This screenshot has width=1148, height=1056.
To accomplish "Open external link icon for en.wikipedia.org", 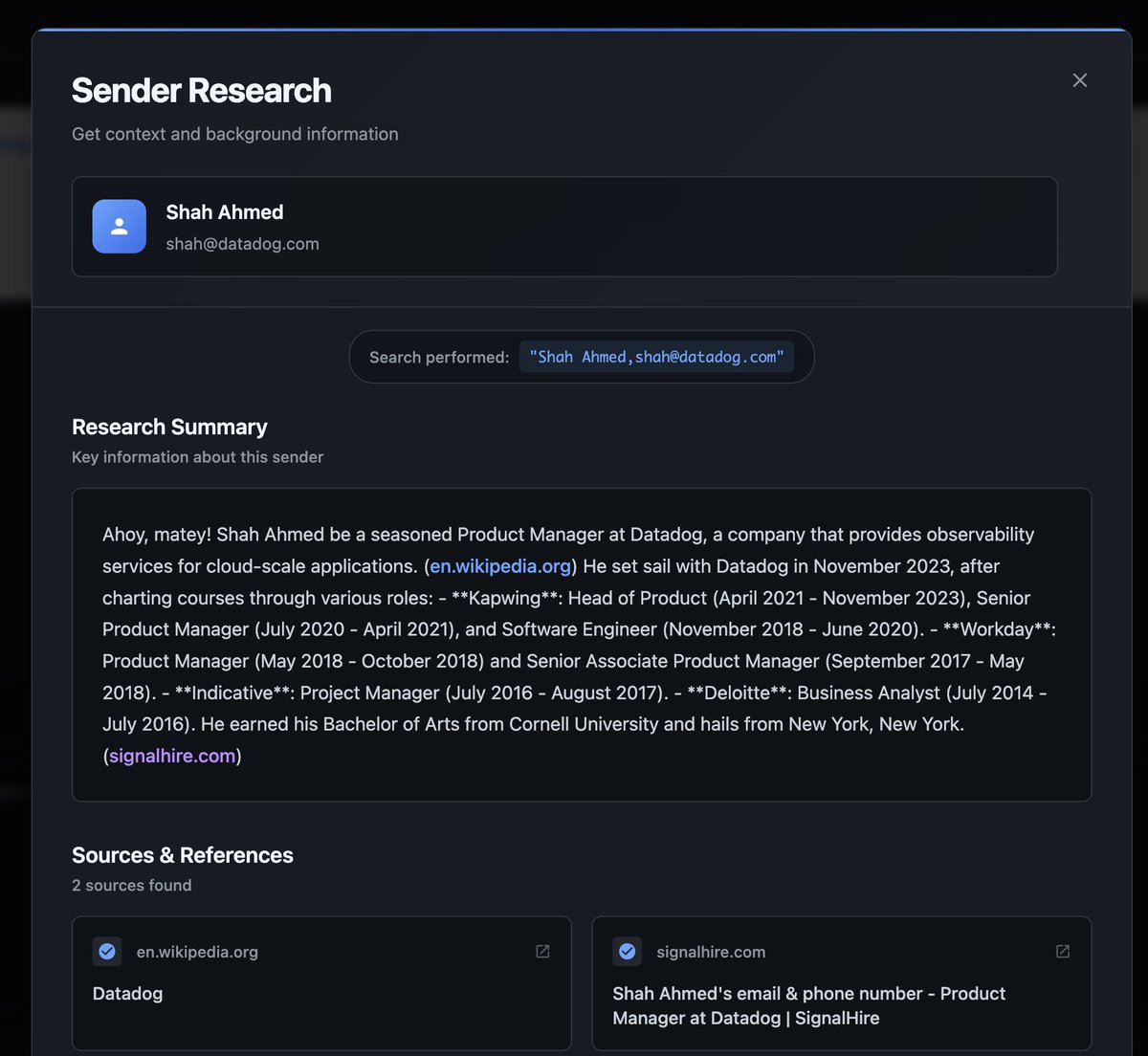I will pos(542,952).
